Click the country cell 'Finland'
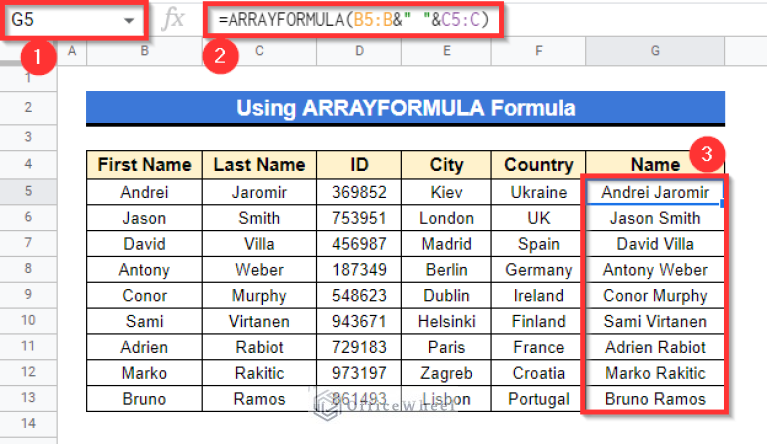767x444 pixels. click(x=538, y=322)
